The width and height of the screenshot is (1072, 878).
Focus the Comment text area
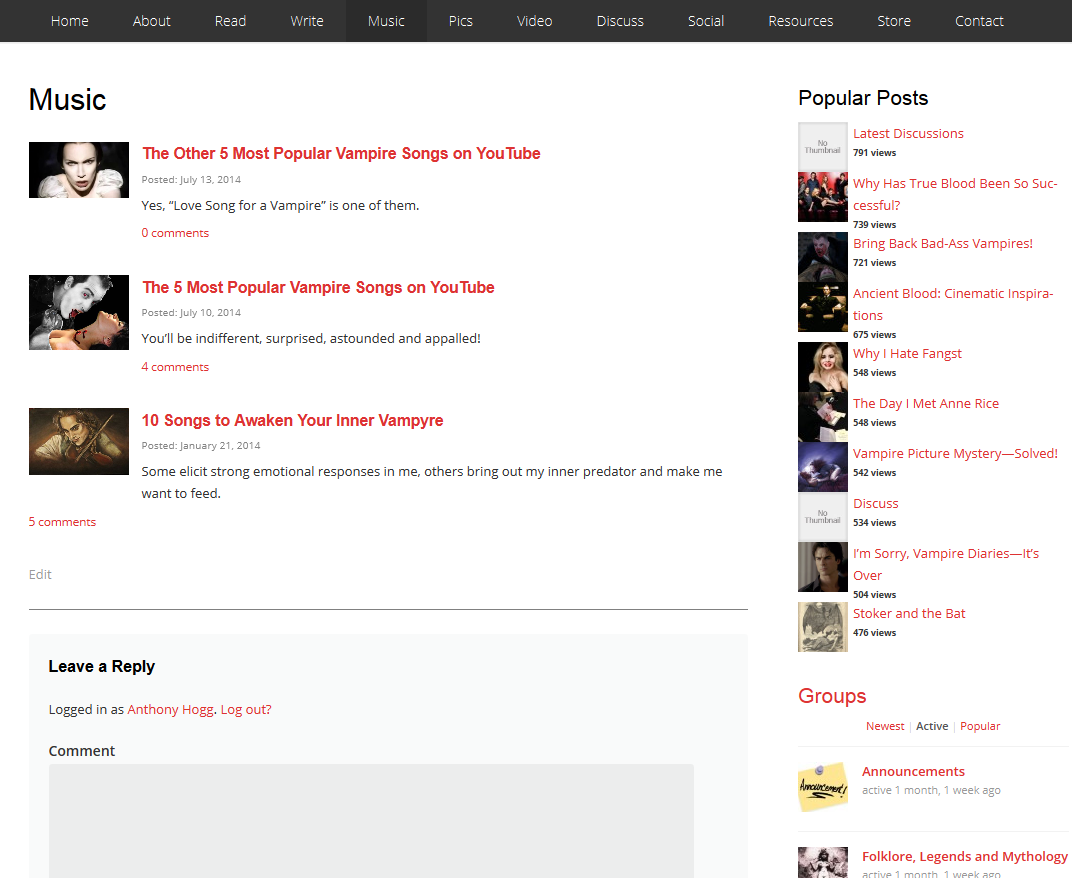click(371, 821)
